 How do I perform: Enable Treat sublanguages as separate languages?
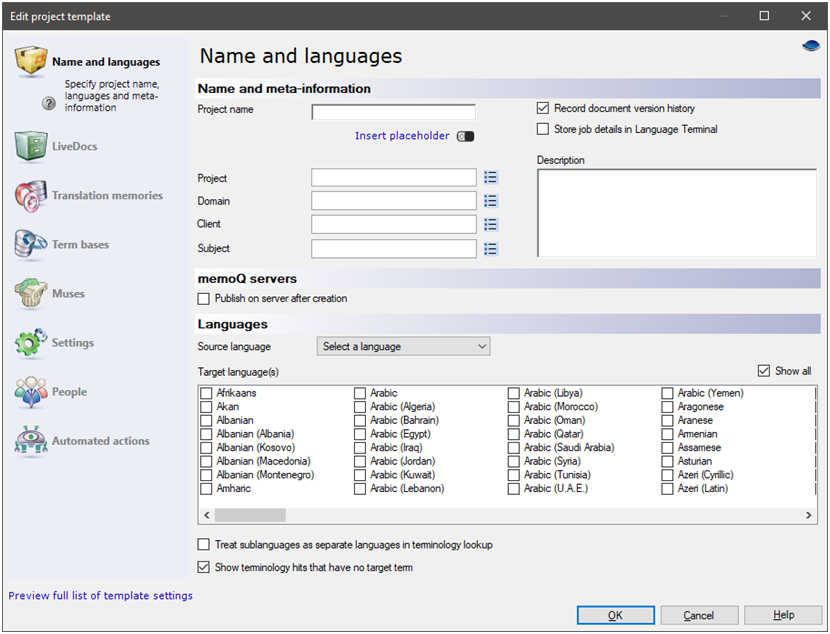click(x=203, y=545)
